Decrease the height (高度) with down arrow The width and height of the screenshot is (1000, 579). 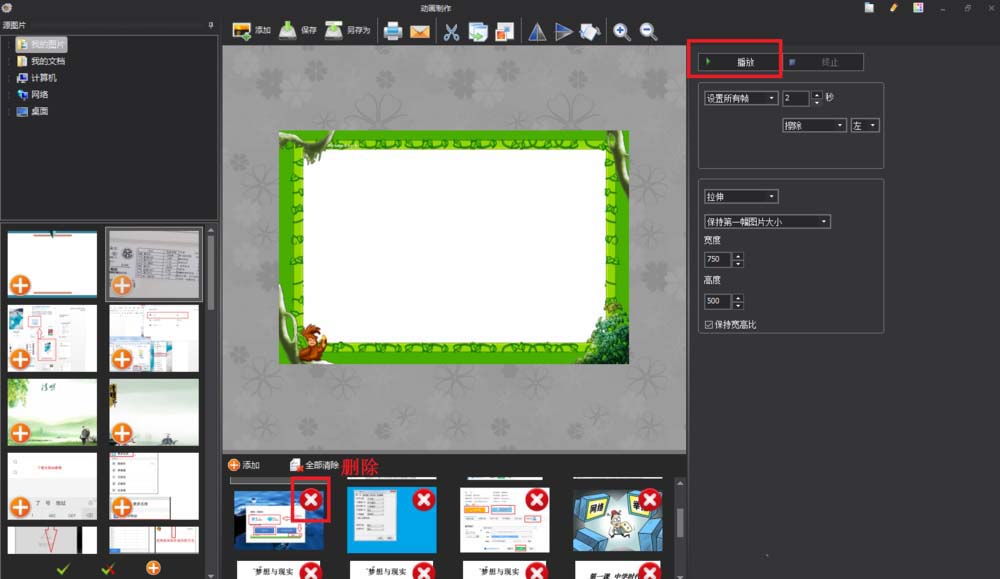pyautogui.click(x=738, y=305)
